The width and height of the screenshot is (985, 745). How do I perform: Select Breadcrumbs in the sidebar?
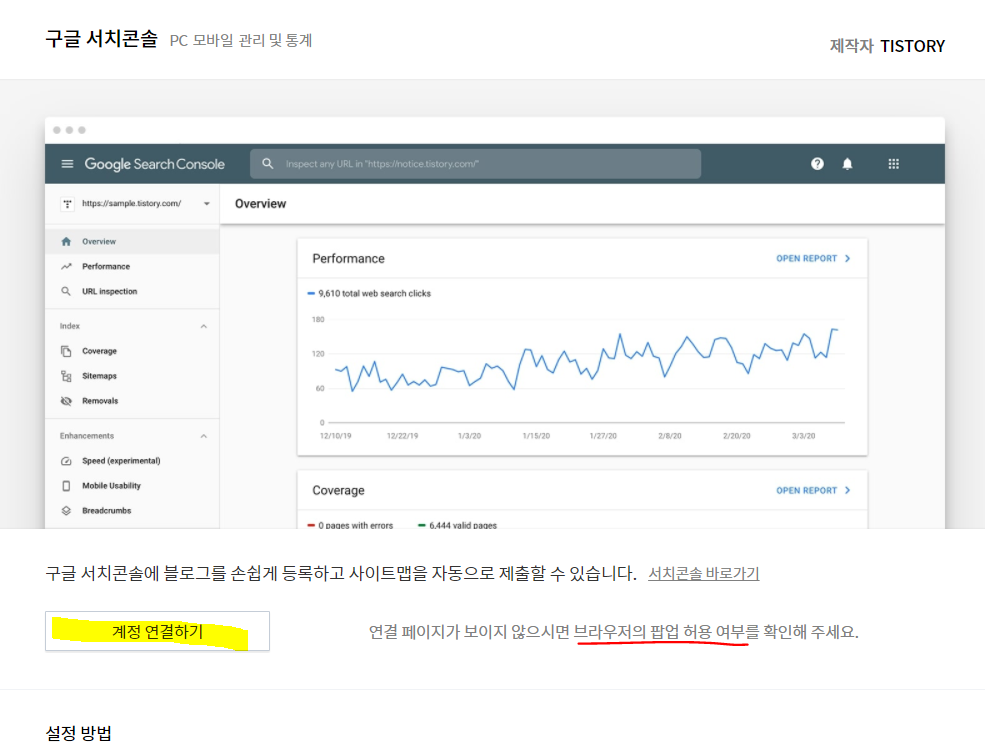133,511
